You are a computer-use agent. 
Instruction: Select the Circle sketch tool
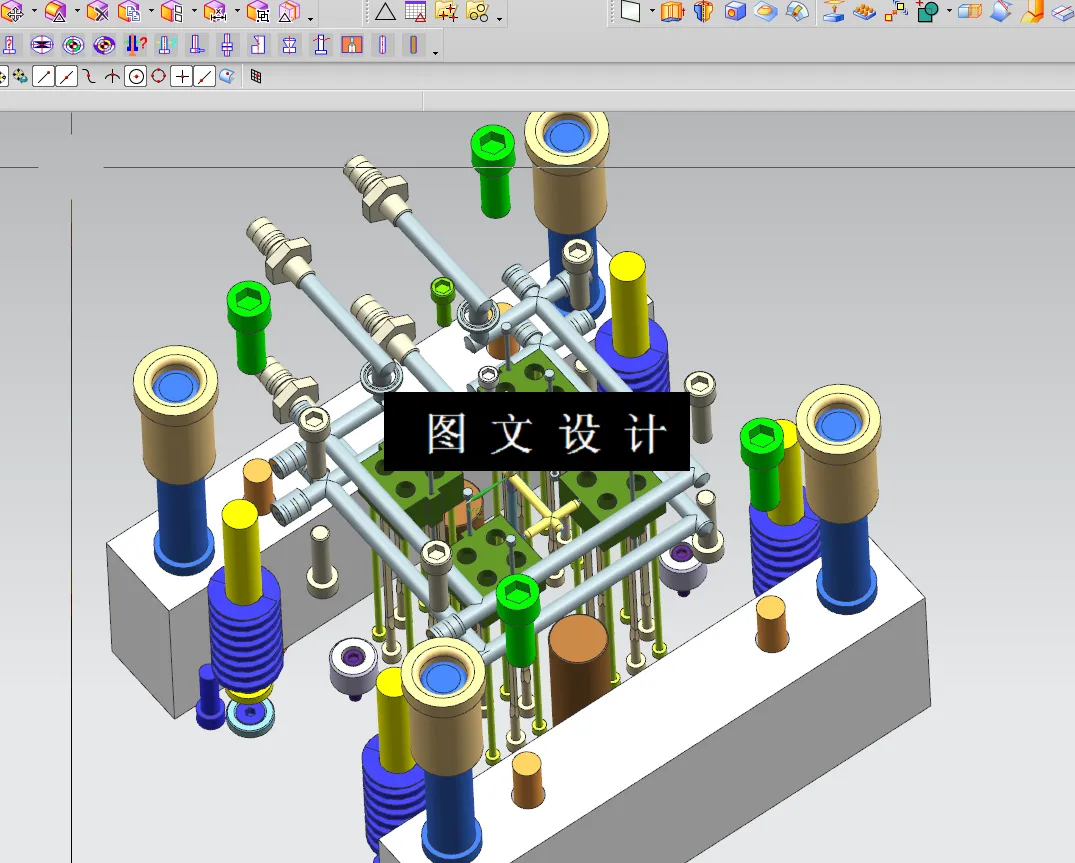click(x=135, y=75)
